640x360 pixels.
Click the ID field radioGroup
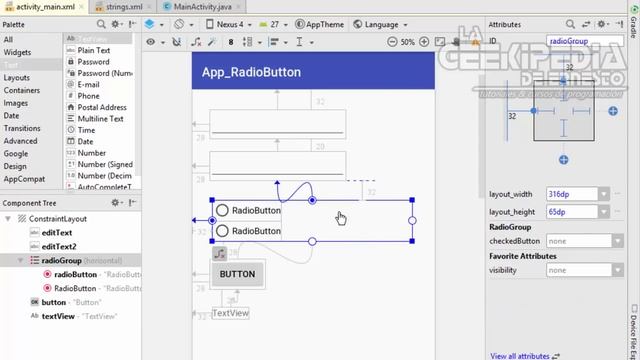[x=584, y=41]
